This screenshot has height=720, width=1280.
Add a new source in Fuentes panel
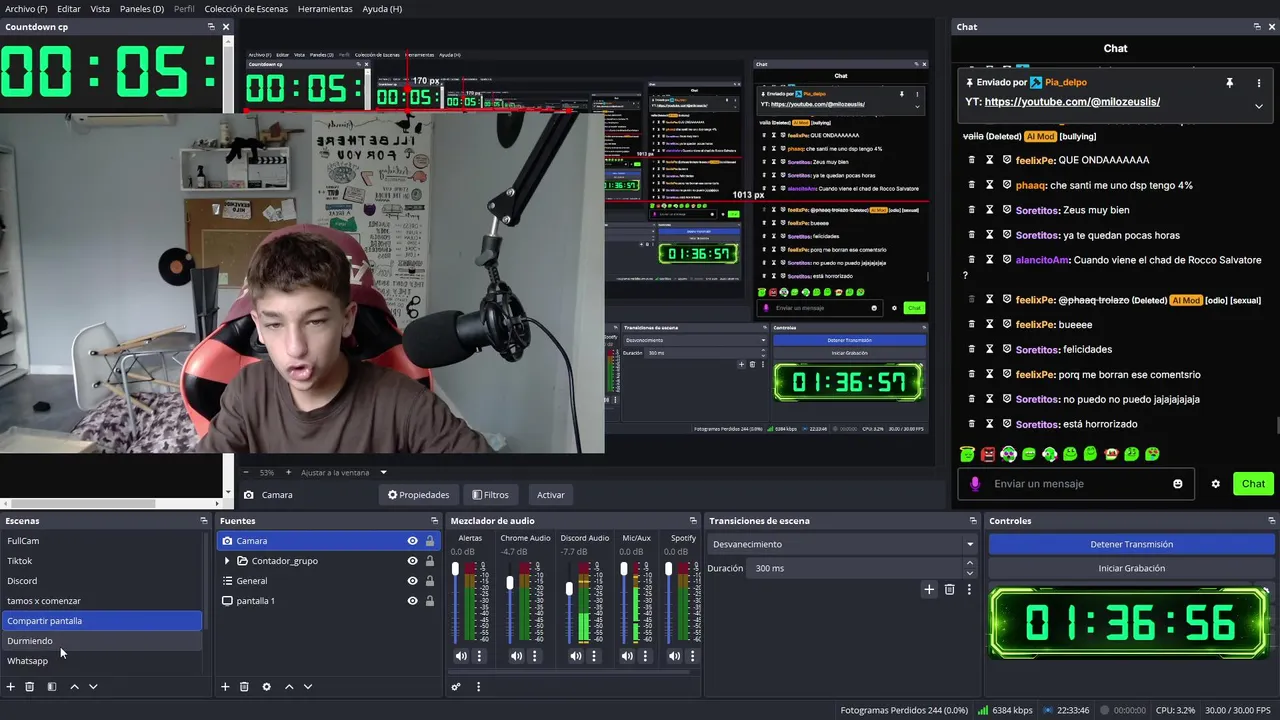(x=225, y=687)
